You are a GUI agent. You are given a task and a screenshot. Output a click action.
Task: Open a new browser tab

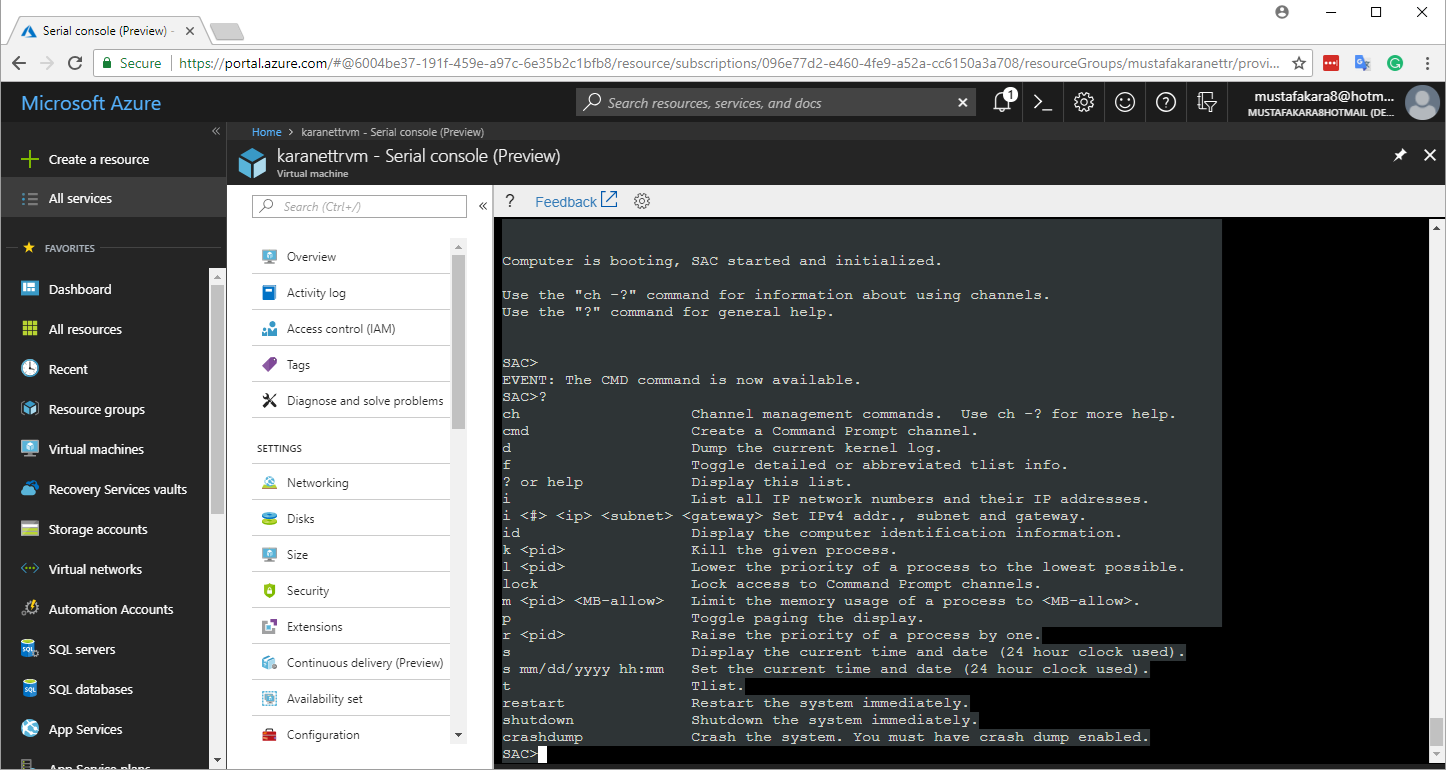[x=227, y=32]
